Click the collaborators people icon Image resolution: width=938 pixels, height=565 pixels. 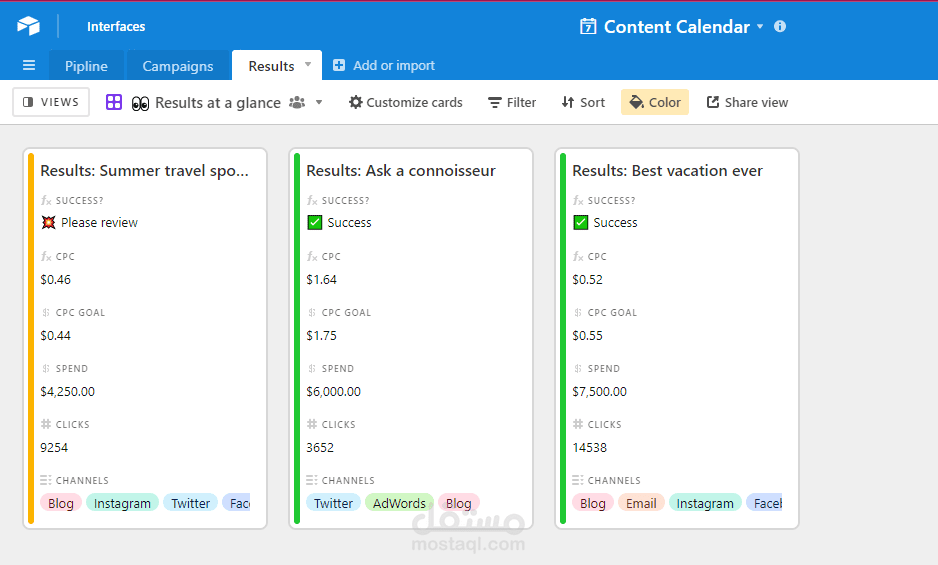(x=297, y=102)
